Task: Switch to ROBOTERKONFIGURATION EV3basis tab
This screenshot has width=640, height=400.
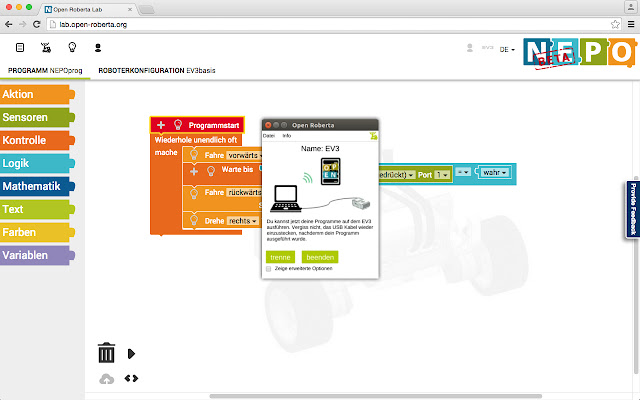Action: pos(157,71)
